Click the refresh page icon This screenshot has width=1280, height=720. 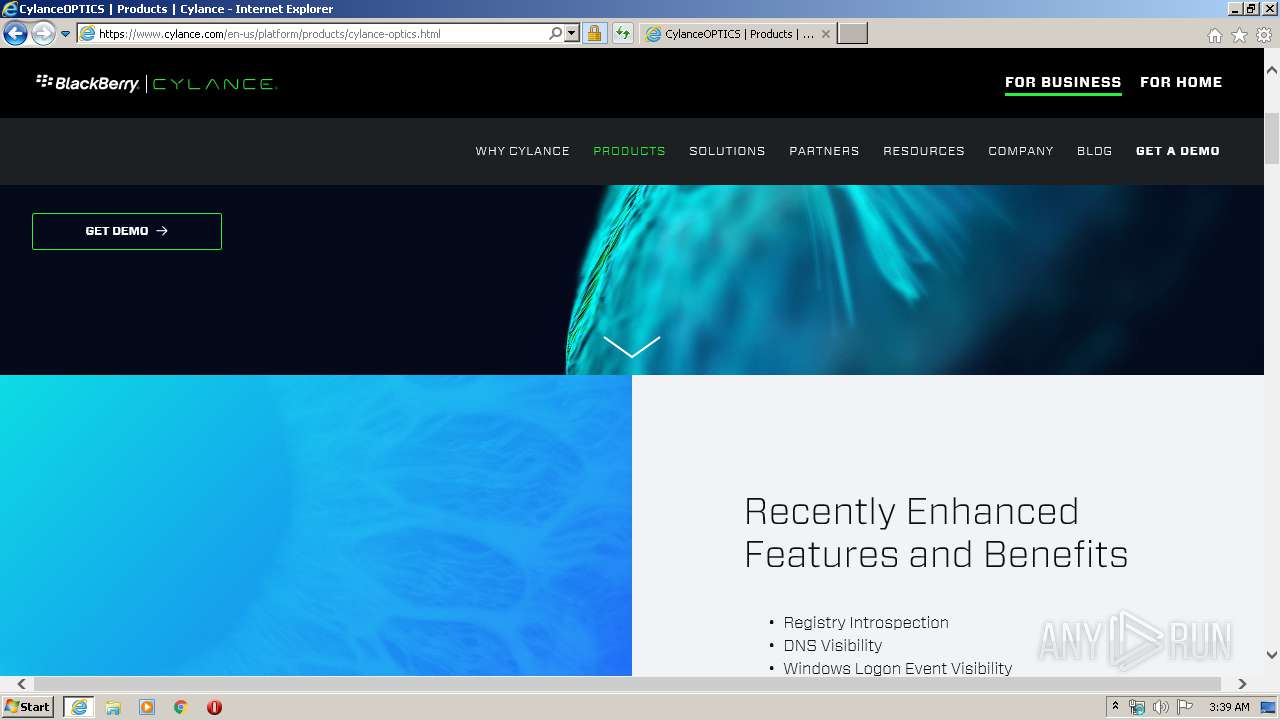tap(623, 34)
